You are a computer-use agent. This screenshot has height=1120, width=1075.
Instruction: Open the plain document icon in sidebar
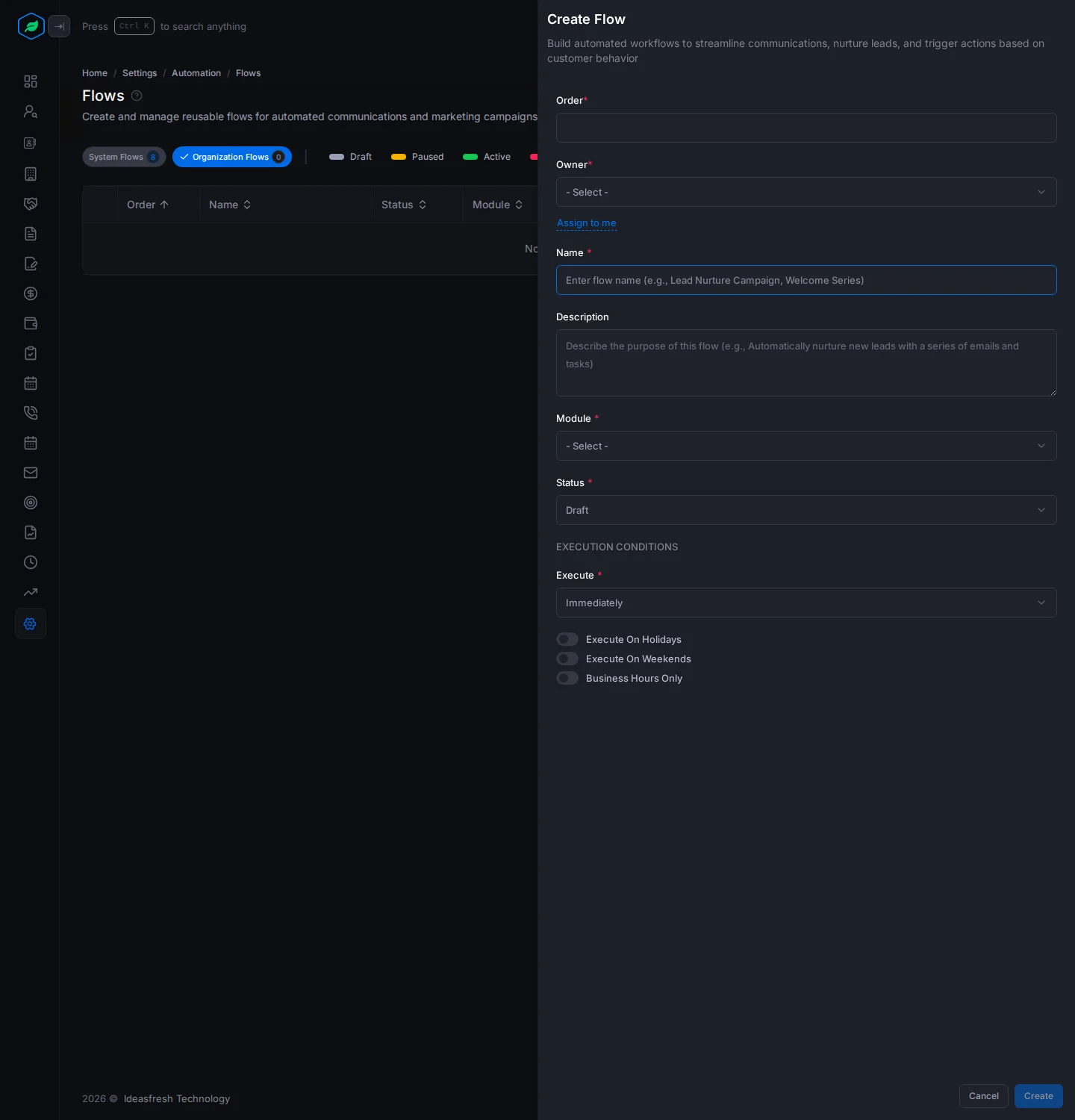31,234
